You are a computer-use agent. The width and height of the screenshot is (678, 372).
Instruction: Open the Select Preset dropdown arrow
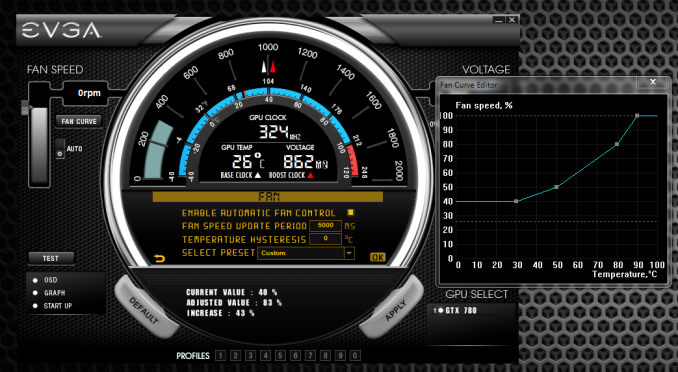349,253
